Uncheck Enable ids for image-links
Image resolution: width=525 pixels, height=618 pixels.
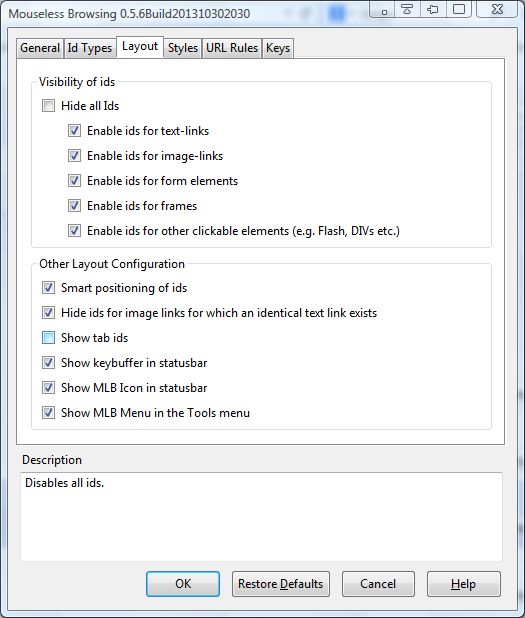[x=74, y=156]
